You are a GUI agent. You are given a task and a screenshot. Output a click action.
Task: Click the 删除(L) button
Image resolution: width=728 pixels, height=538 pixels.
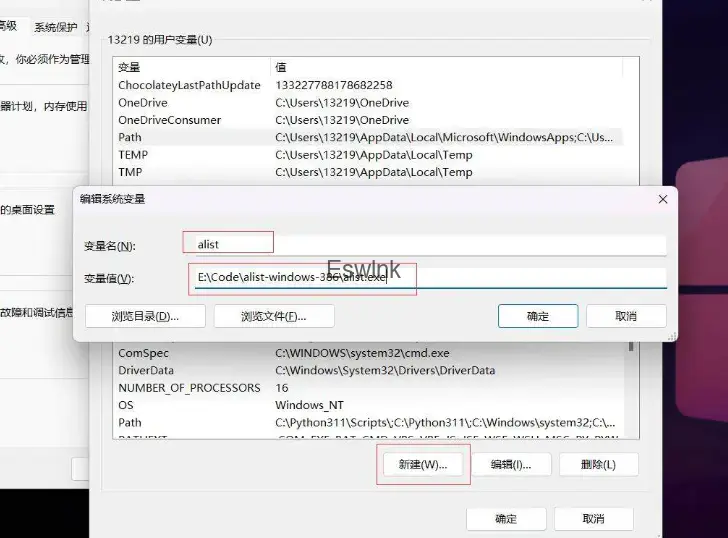[x=598, y=465]
